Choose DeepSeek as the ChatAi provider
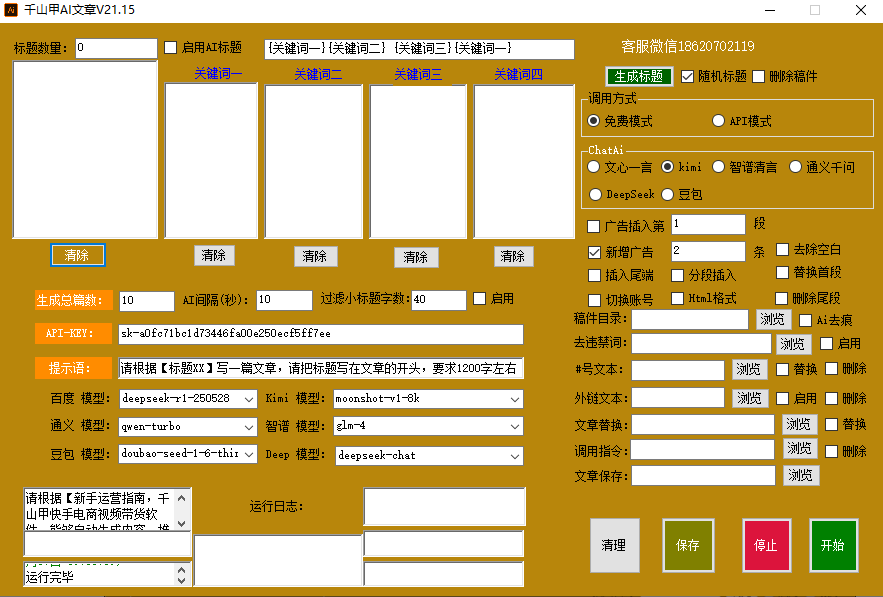 point(595,194)
